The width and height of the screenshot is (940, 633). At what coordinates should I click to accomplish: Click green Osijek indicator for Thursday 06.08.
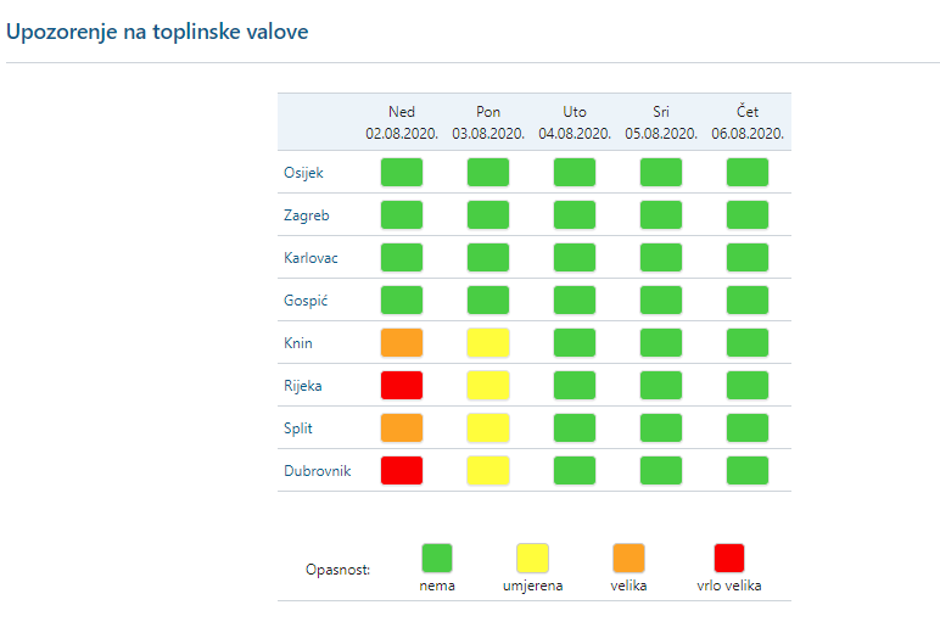point(747,173)
